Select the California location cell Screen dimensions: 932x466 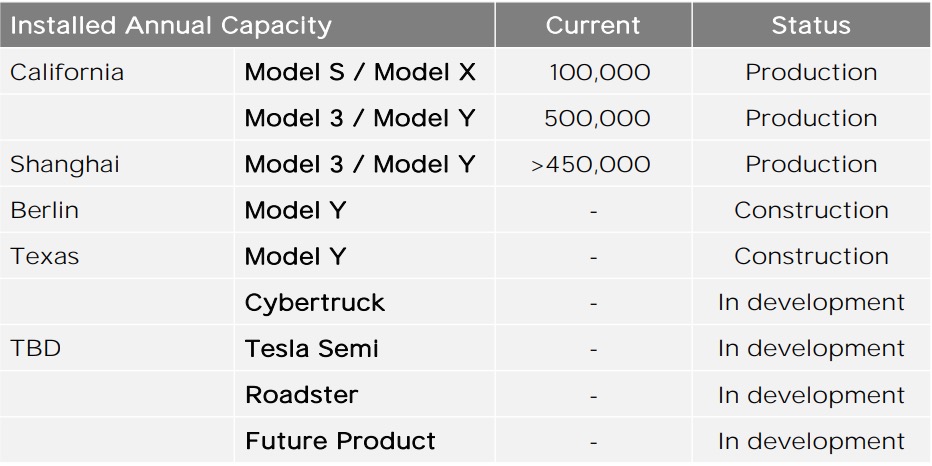tap(67, 73)
